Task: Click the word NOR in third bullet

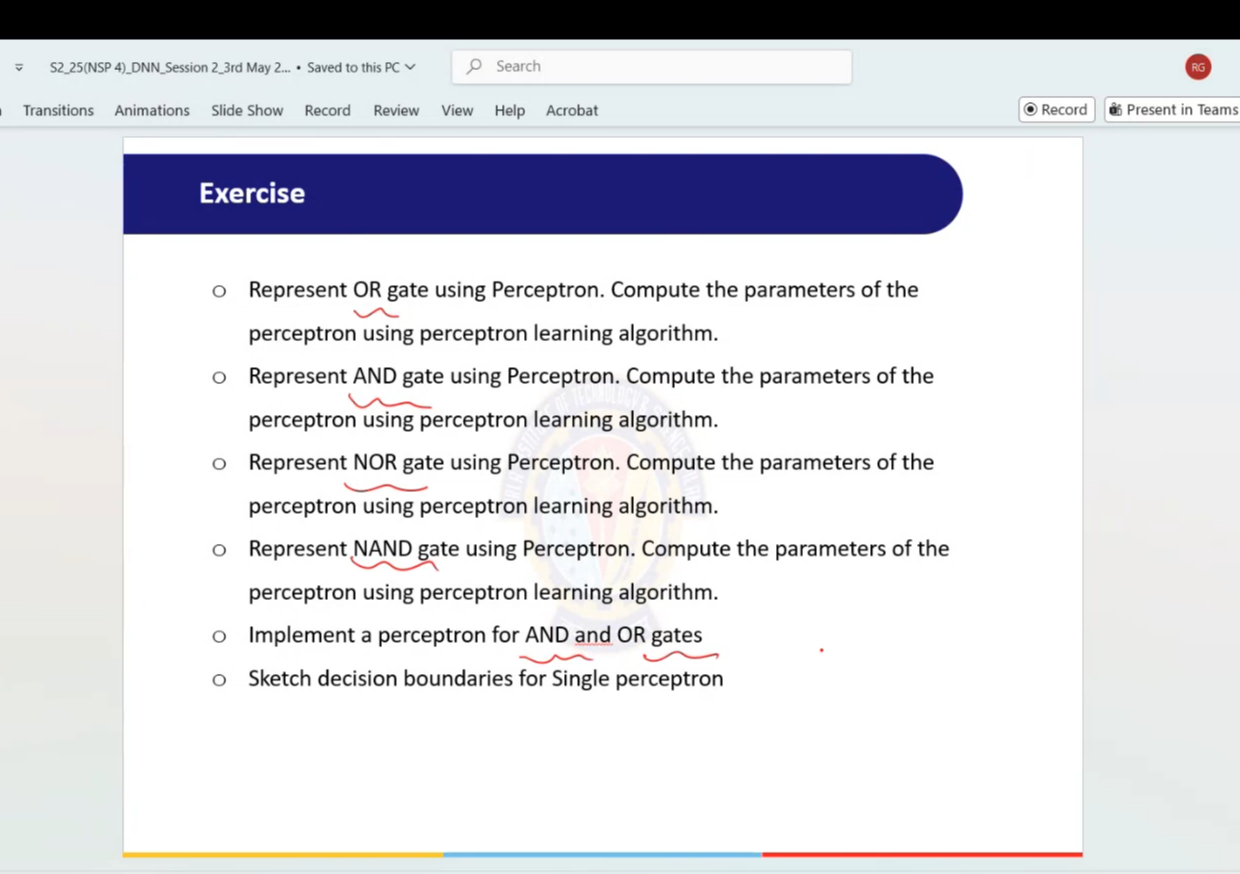Action: [x=375, y=462]
